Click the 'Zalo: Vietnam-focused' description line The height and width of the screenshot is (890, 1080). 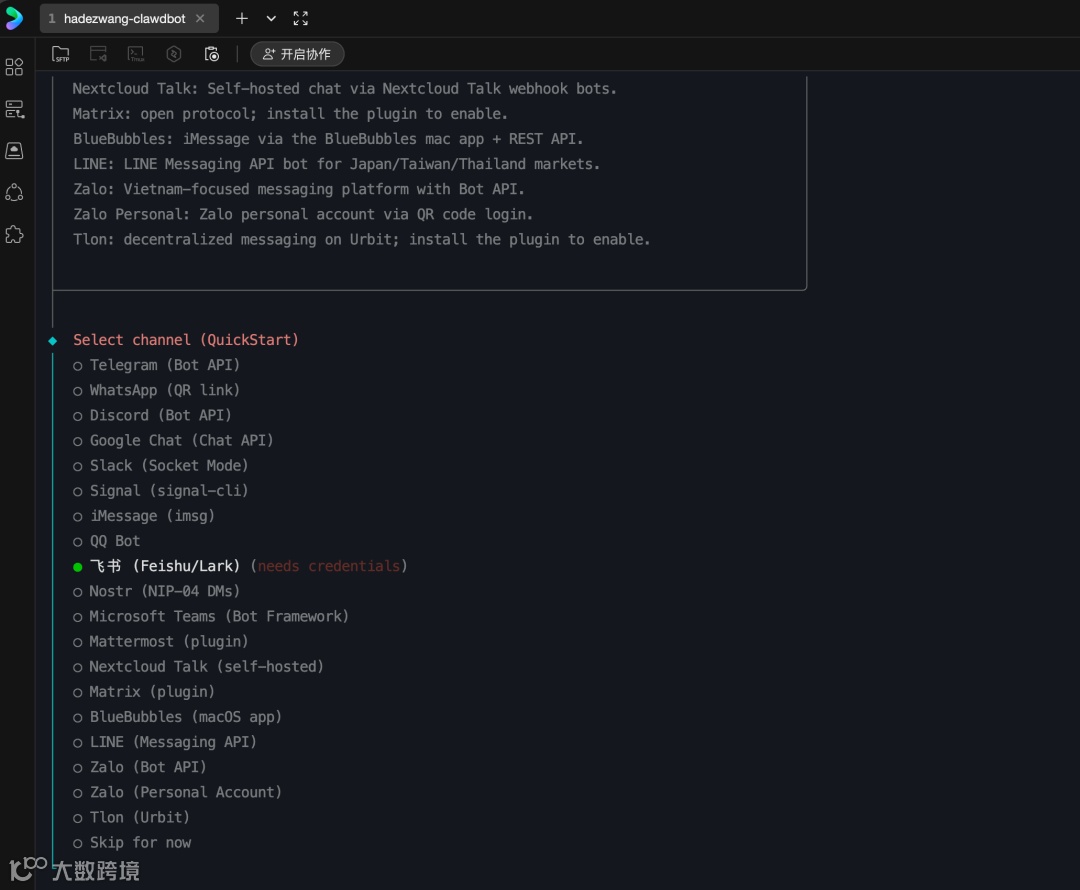299,189
